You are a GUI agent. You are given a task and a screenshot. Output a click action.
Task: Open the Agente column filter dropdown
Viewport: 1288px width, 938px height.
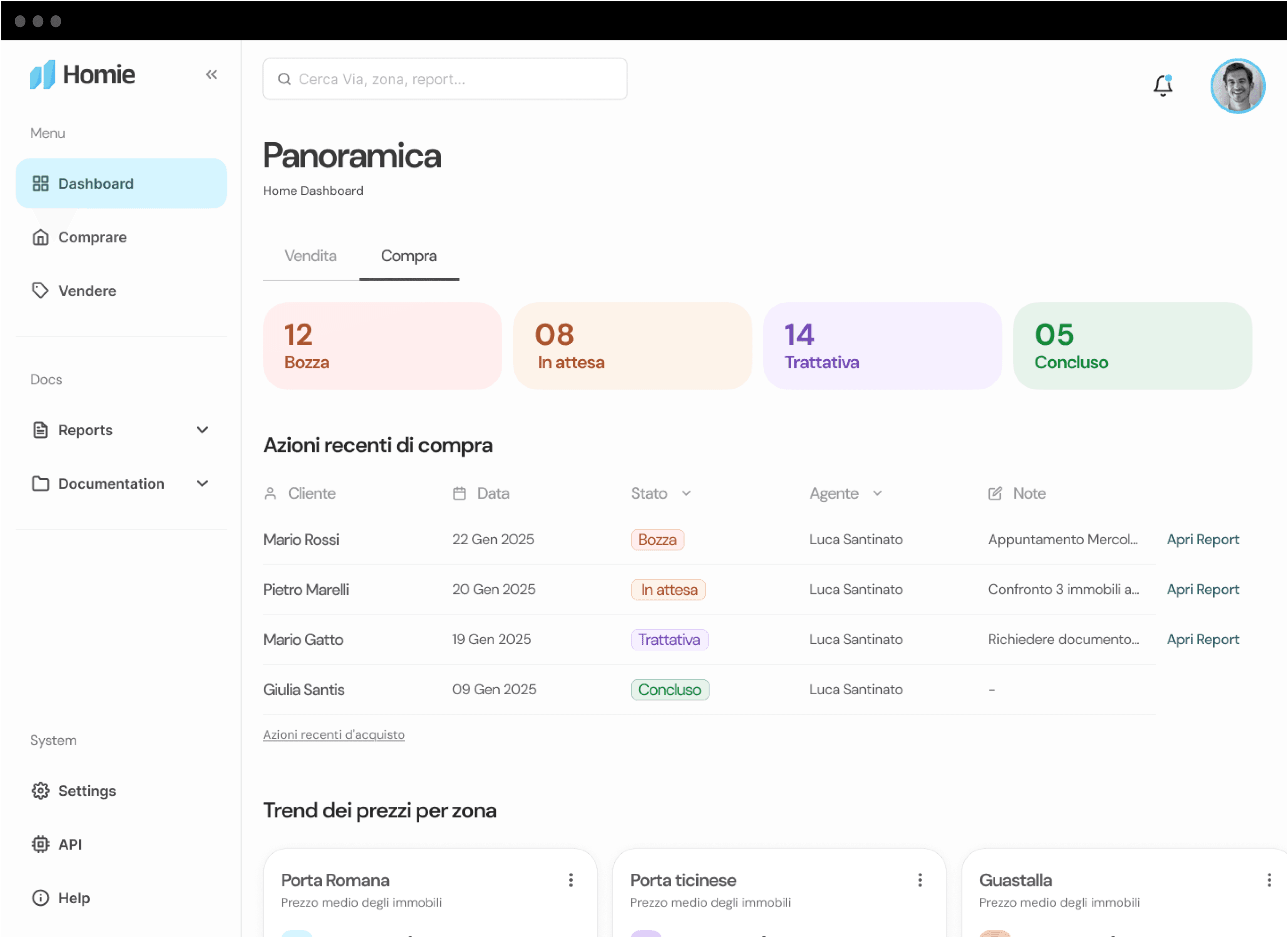pos(877,493)
